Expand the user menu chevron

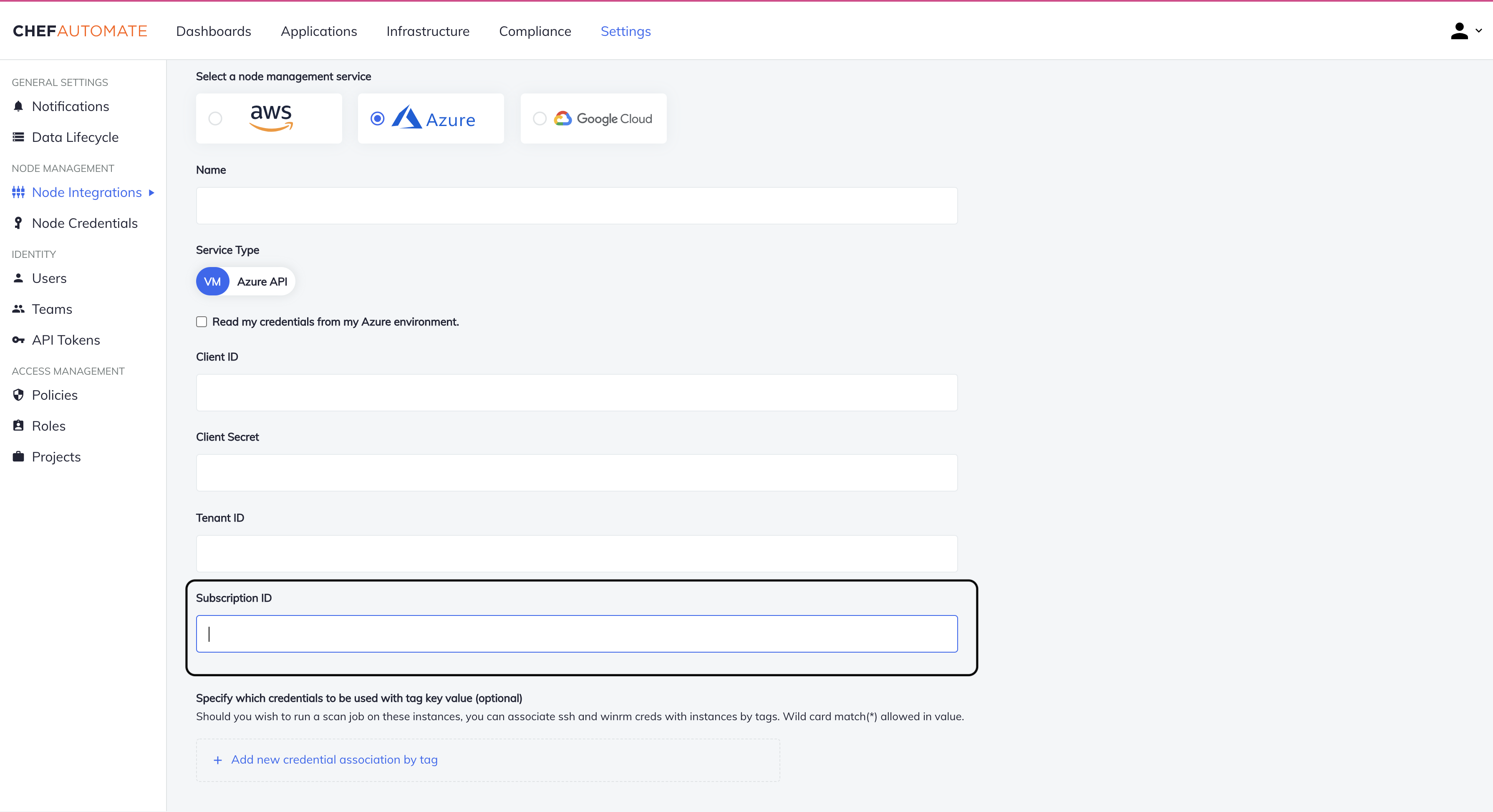click(1478, 31)
